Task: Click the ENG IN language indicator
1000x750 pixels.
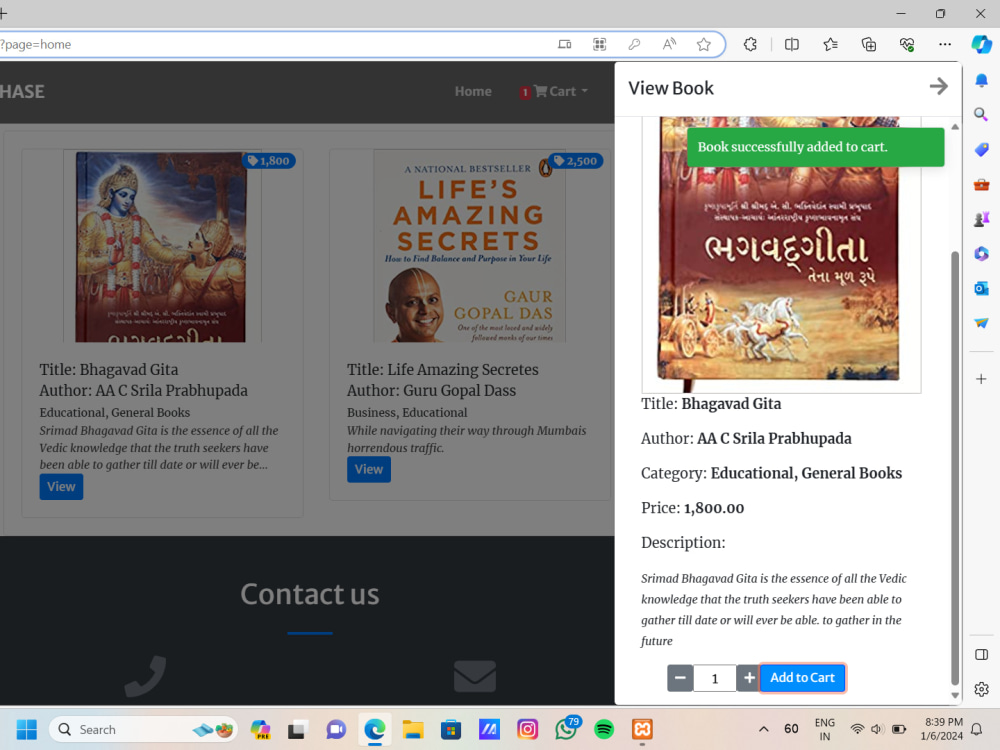Action: point(825,729)
